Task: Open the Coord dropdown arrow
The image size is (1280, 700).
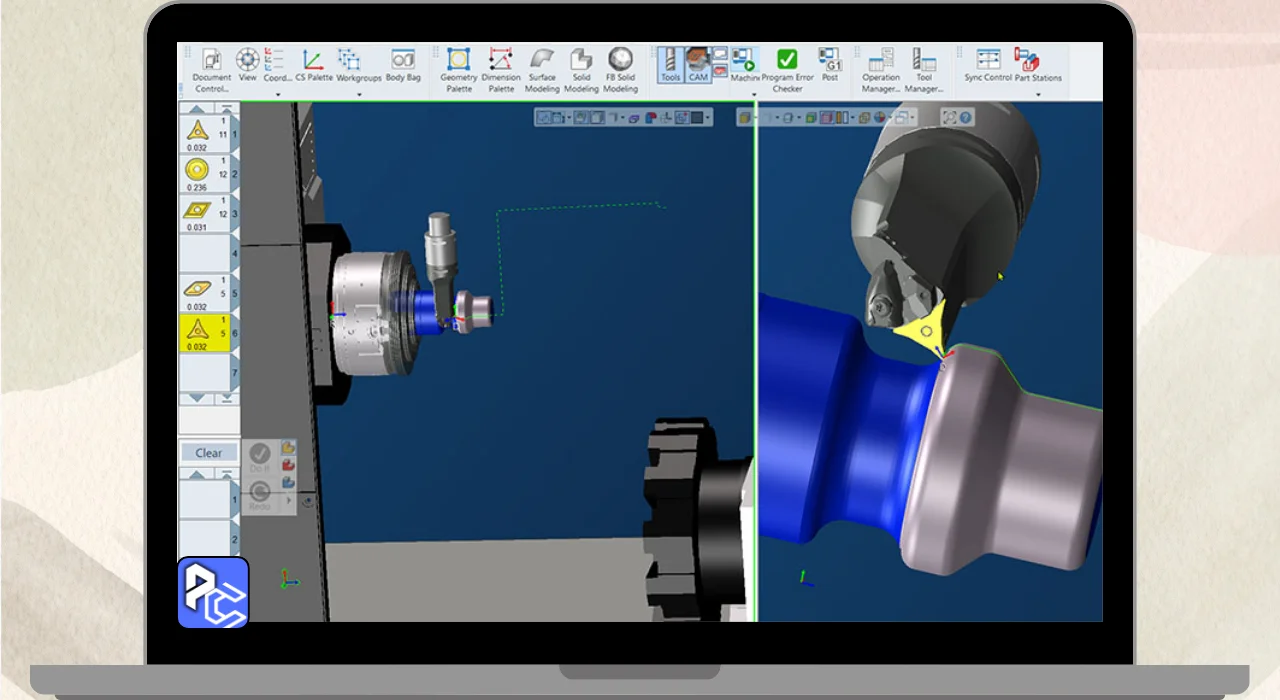Action: coord(277,95)
